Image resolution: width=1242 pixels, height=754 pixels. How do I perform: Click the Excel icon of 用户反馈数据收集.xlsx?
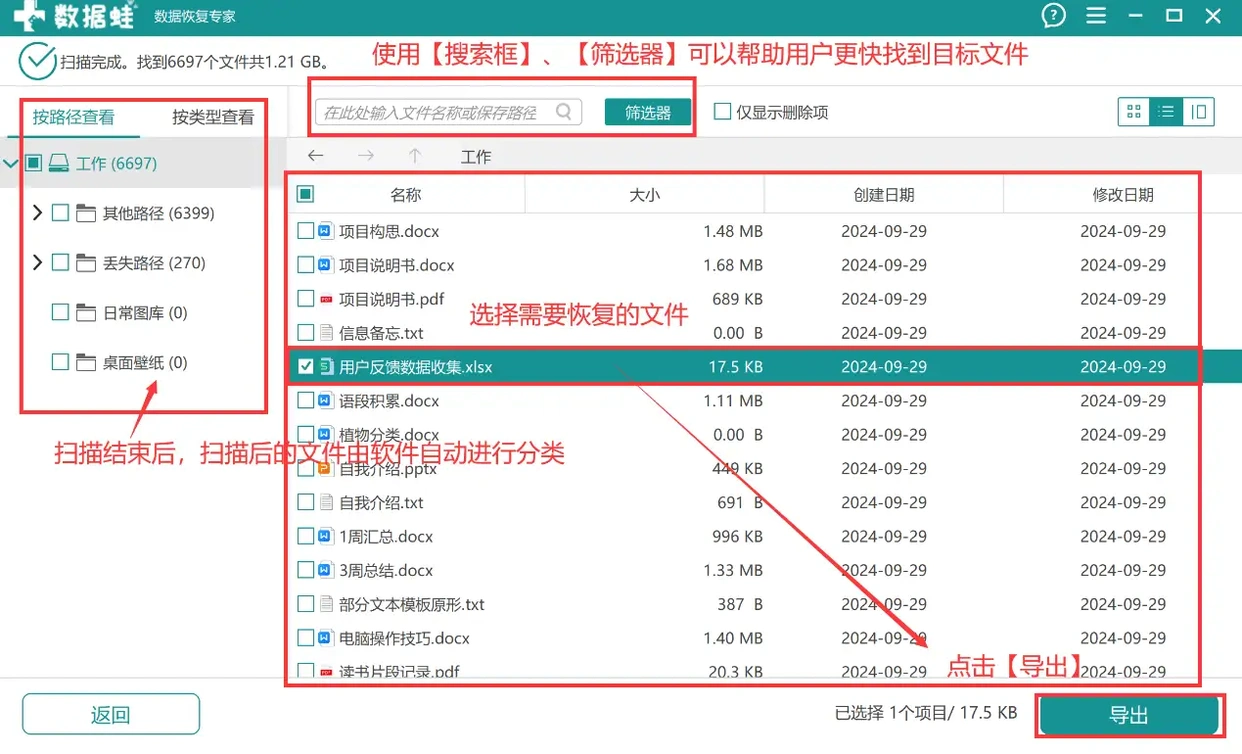(324, 366)
